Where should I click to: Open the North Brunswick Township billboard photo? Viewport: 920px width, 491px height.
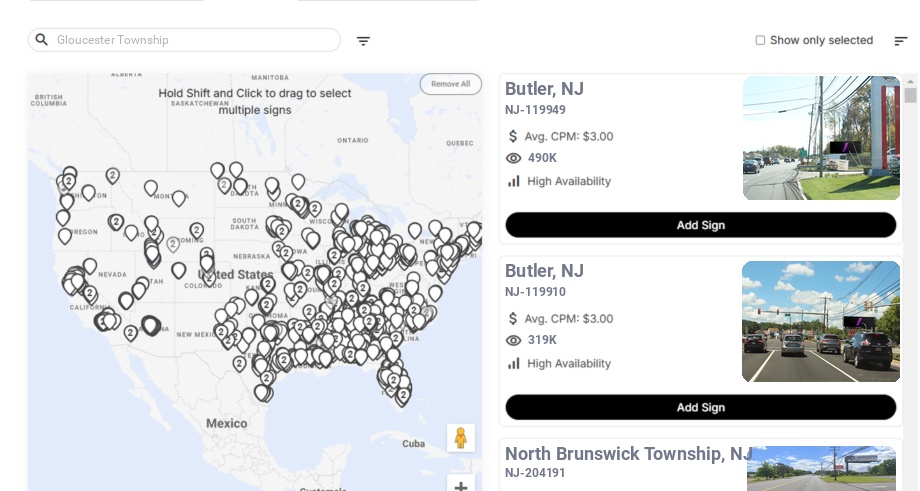click(x=821, y=469)
